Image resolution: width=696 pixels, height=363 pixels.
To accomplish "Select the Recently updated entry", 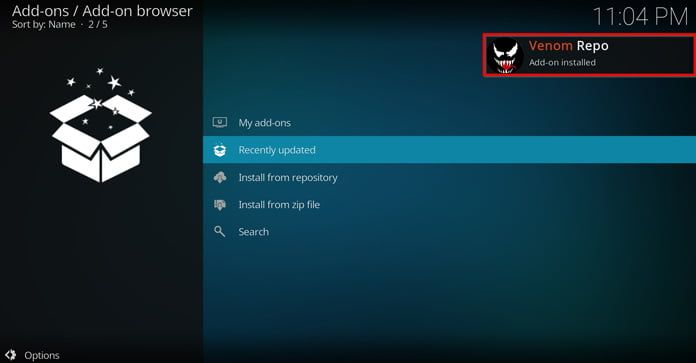I will (x=449, y=150).
